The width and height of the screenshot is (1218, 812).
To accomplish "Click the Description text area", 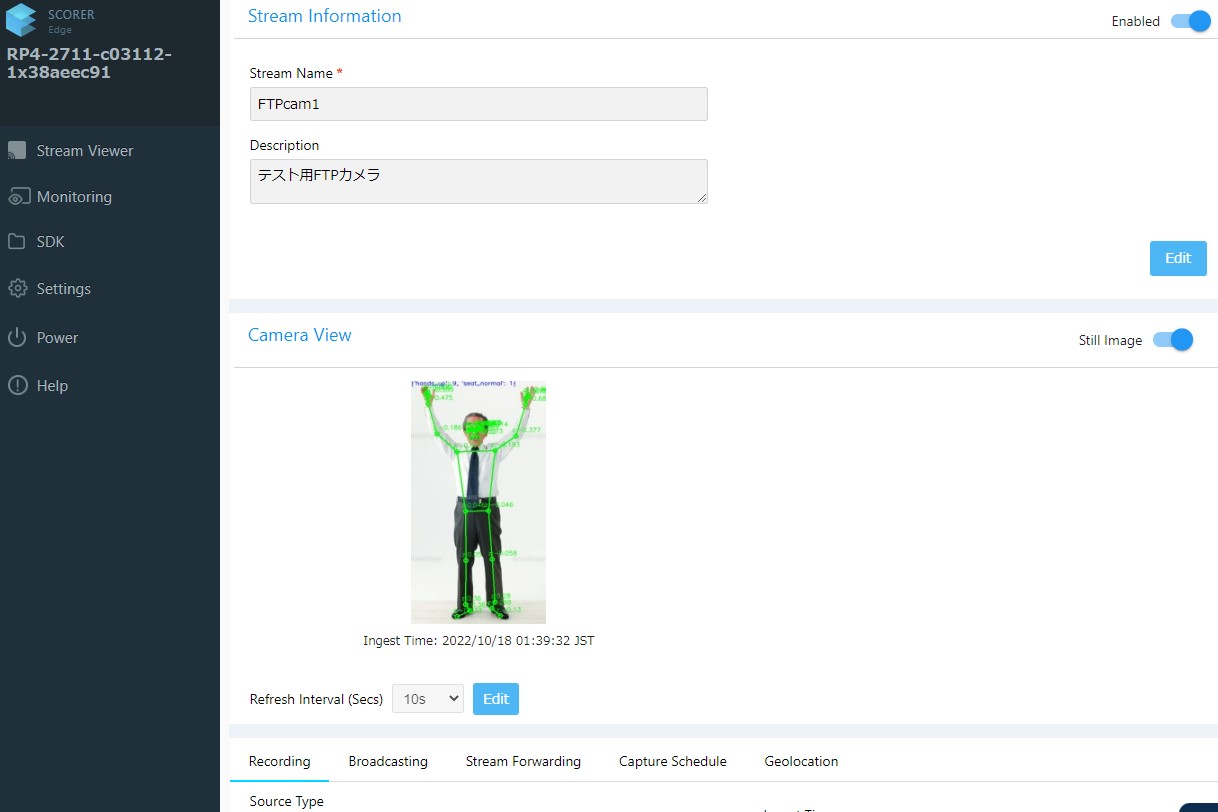I will click(x=478, y=181).
